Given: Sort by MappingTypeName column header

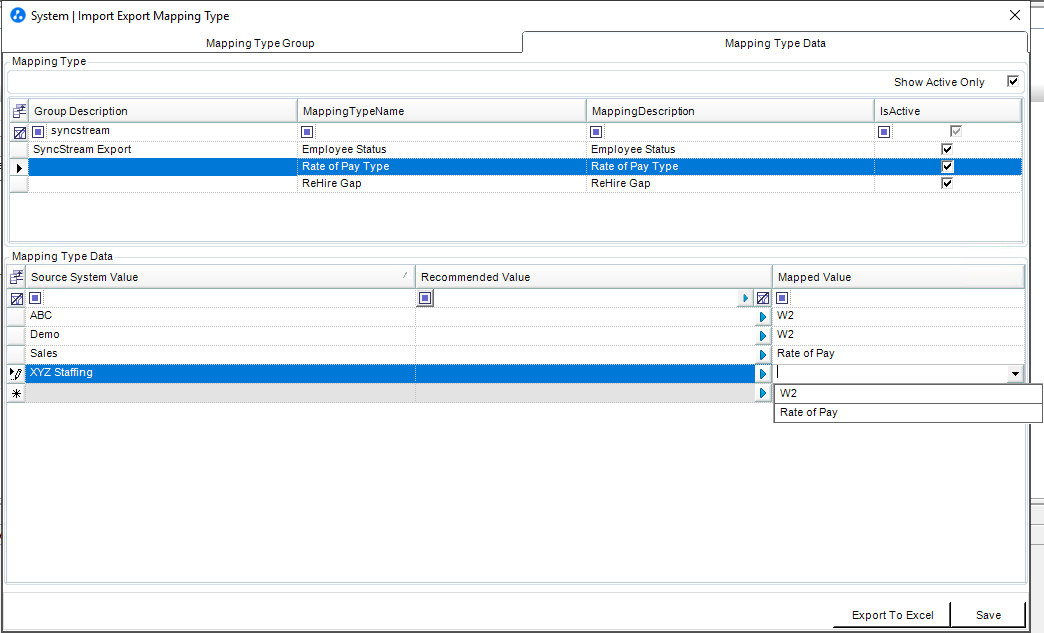Looking at the screenshot, I should tap(441, 111).
